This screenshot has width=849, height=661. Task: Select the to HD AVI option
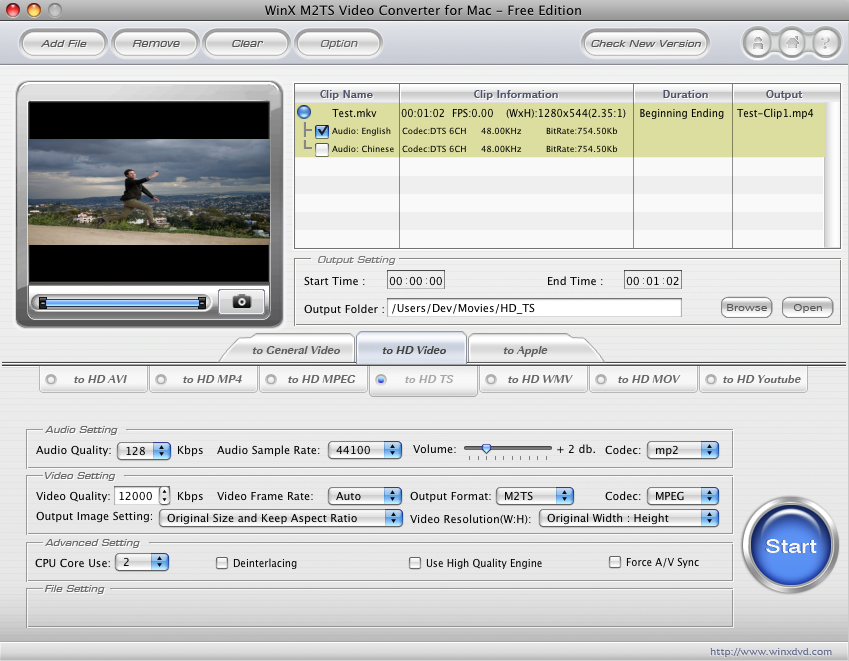(93, 379)
